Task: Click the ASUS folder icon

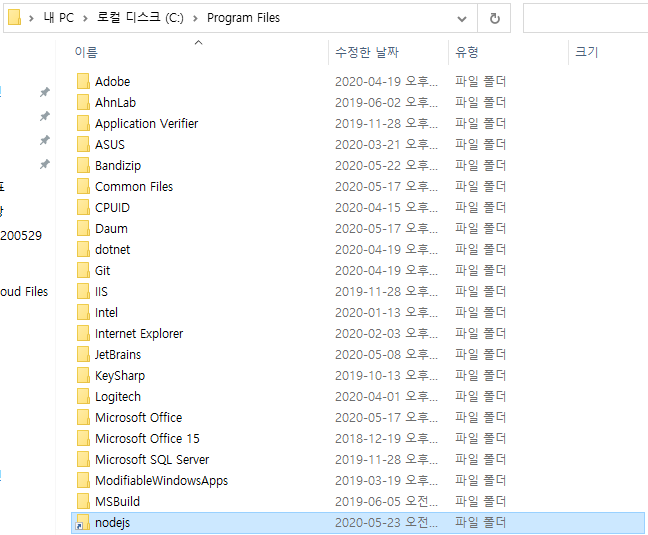Action: (x=83, y=145)
